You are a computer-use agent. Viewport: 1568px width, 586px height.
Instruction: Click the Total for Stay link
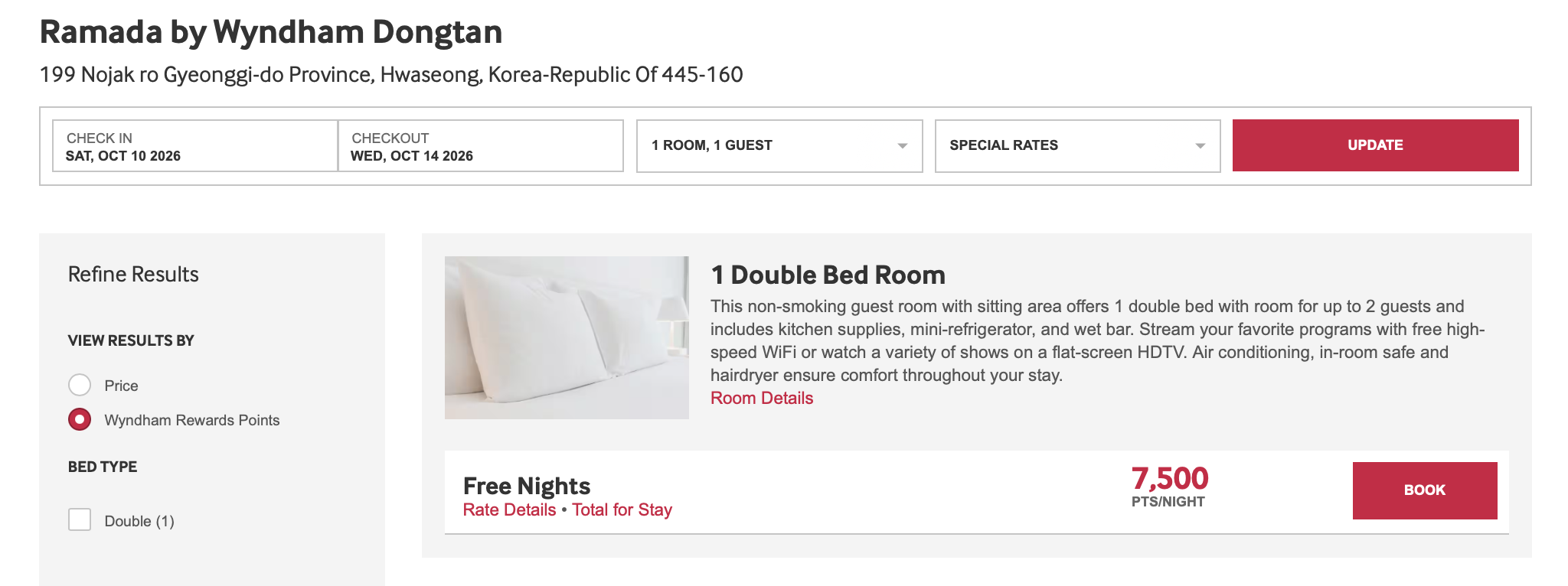pyautogui.click(x=622, y=510)
